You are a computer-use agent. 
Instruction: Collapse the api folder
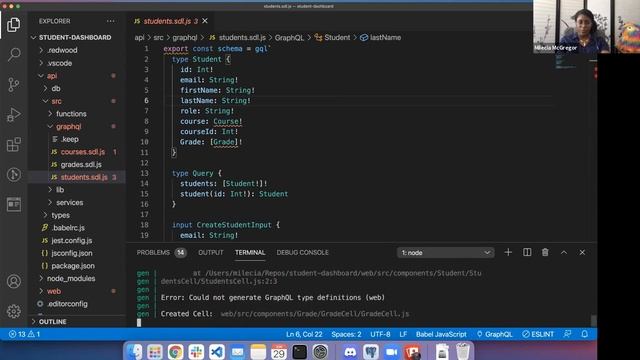click(x=51, y=76)
